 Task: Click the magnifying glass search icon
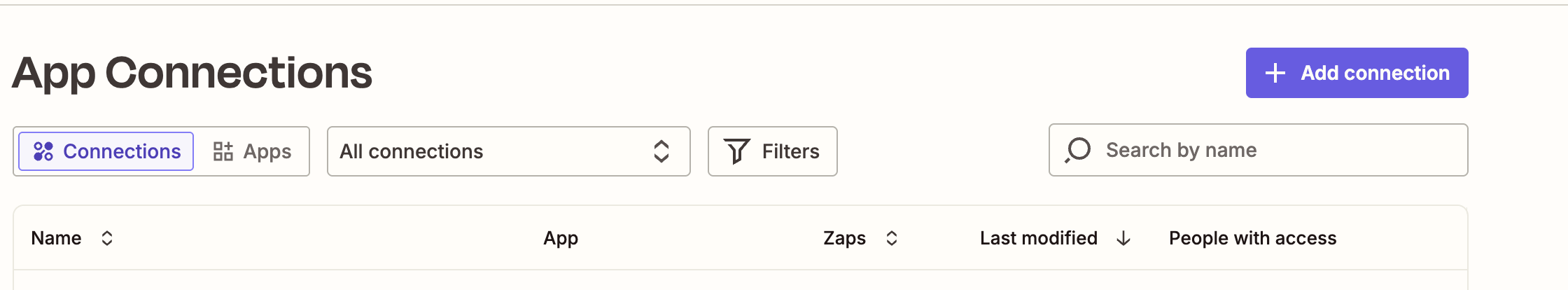point(1078,150)
